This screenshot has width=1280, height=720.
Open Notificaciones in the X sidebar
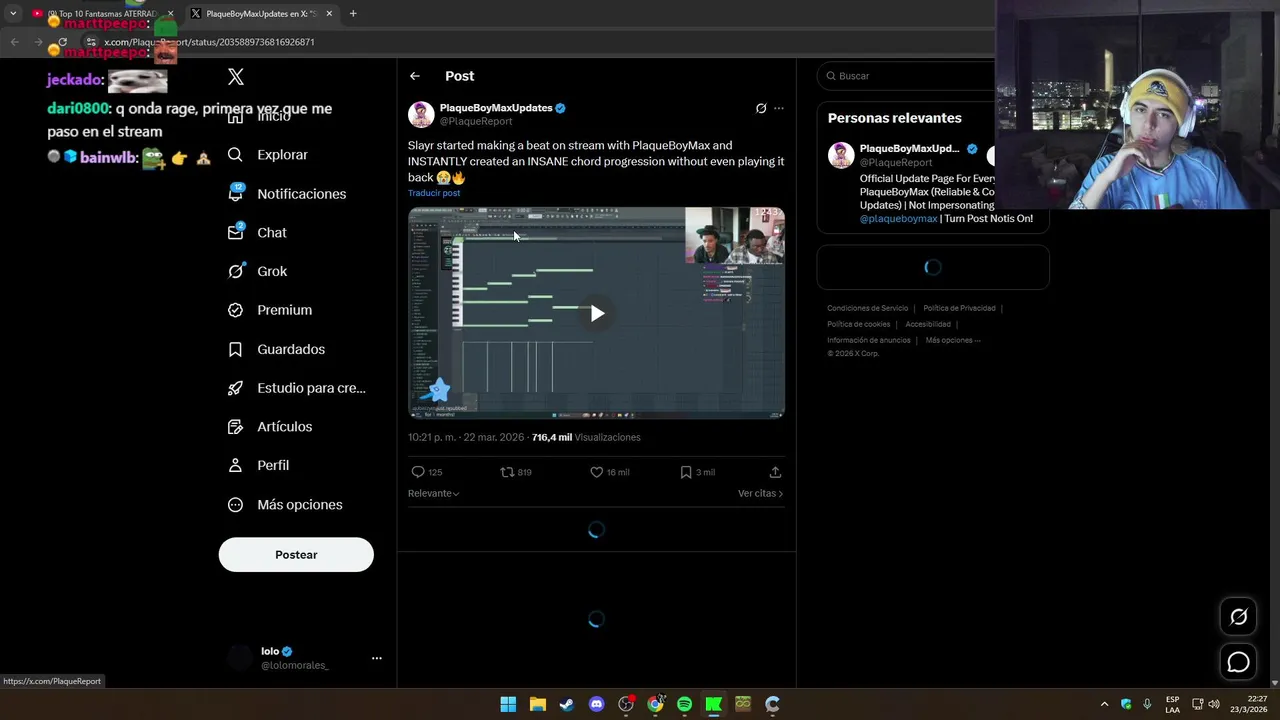tap(287, 194)
